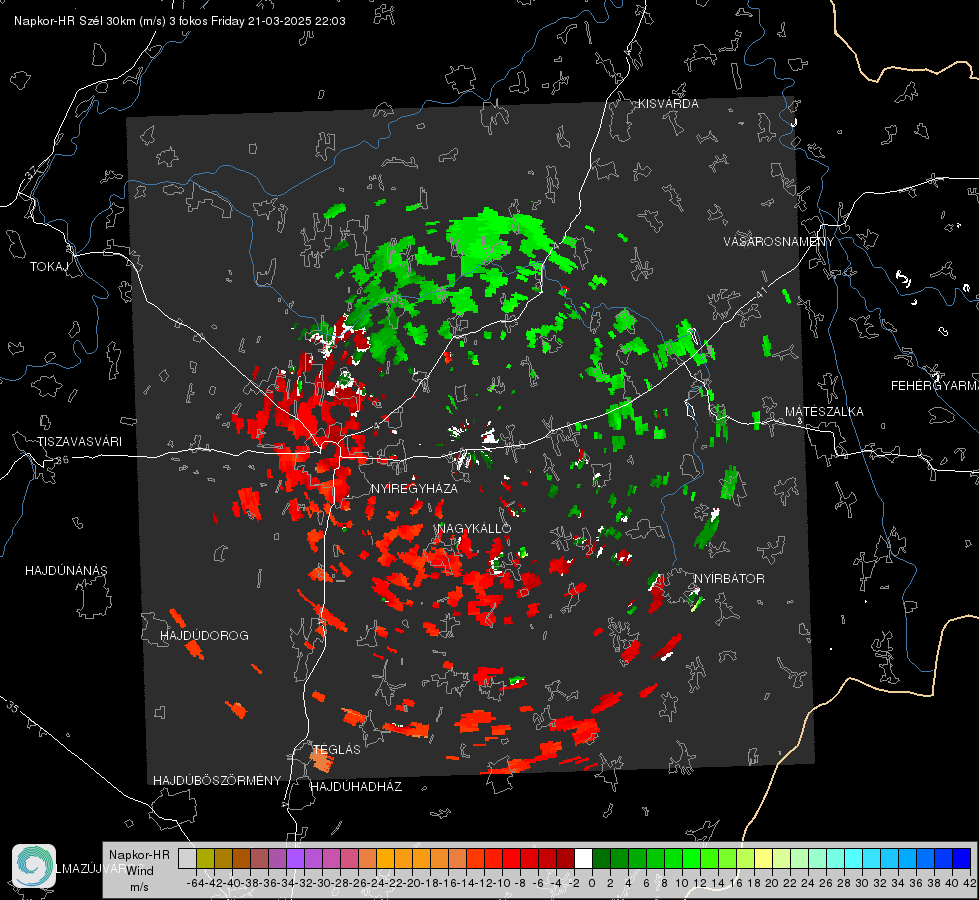
Task: Click the road number 41 marker
Action: [x=760, y=292]
